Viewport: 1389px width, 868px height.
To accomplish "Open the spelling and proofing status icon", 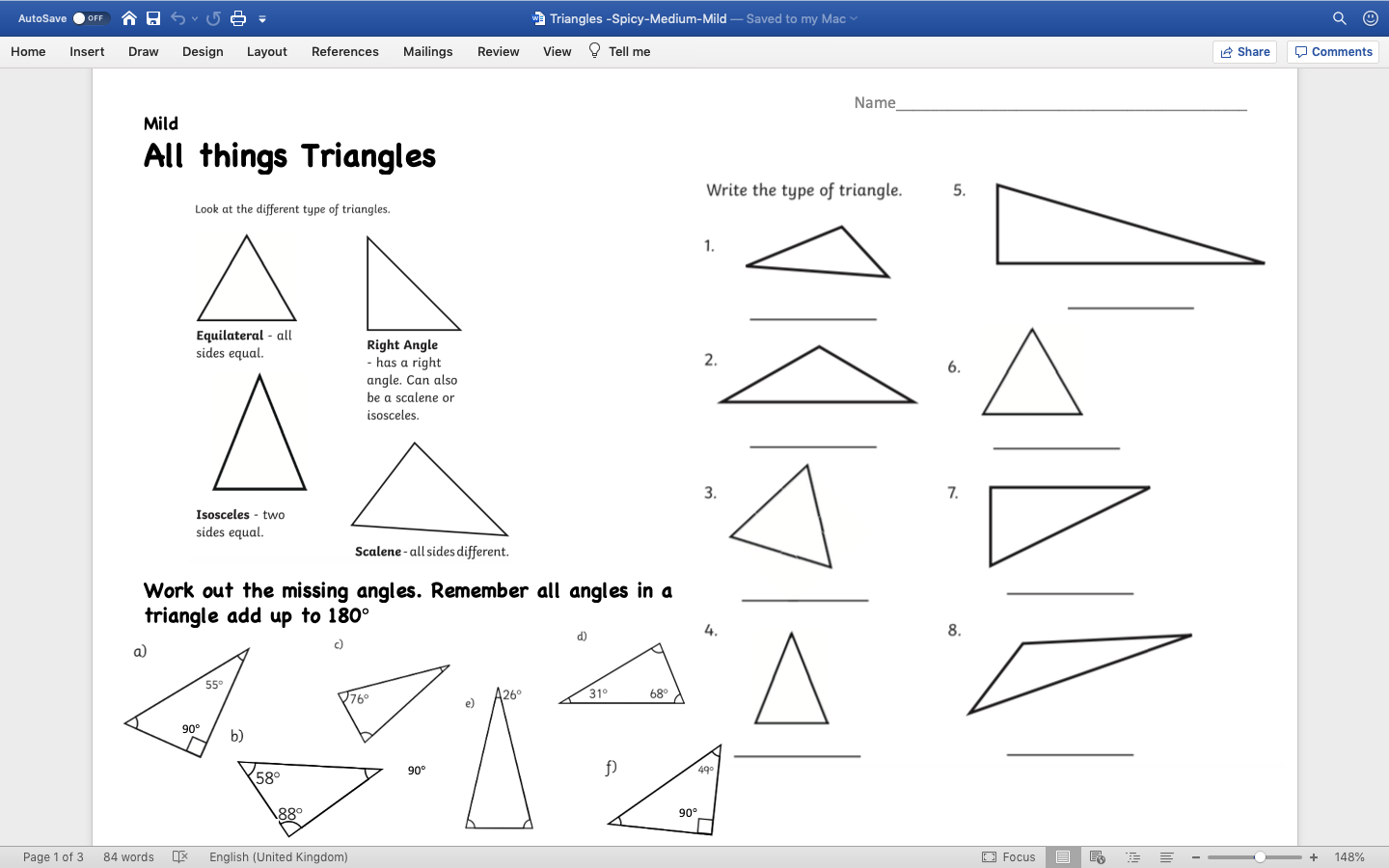I will point(180,856).
